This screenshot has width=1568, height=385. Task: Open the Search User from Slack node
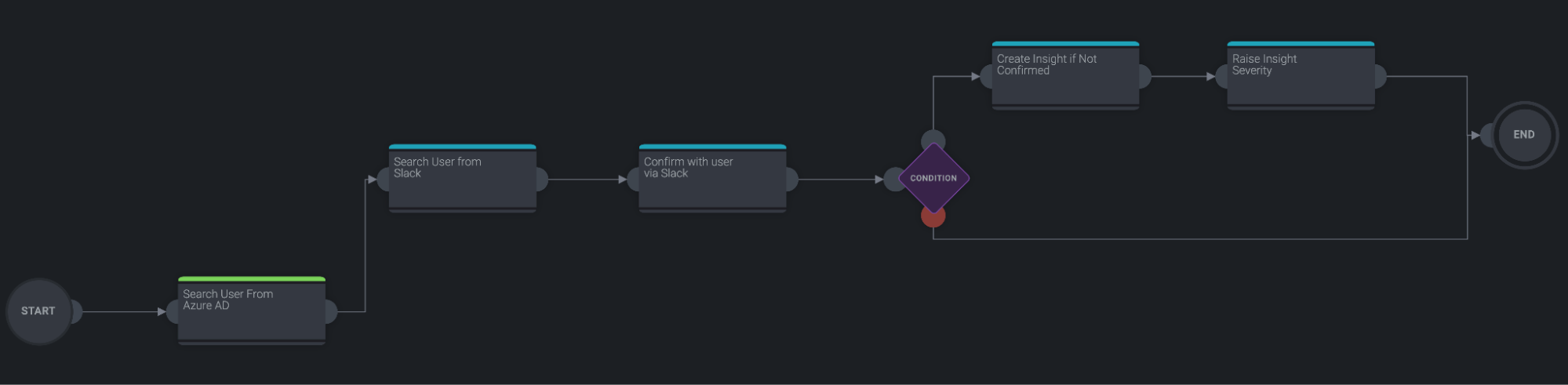(462, 179)
